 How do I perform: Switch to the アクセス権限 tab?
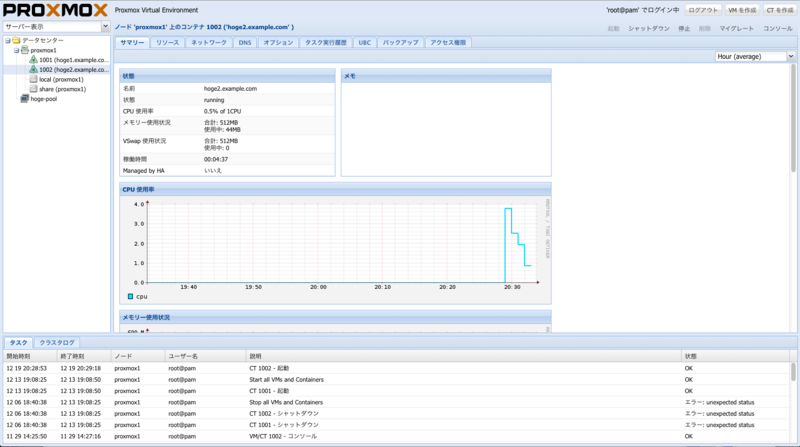click(x=448, y=43)
